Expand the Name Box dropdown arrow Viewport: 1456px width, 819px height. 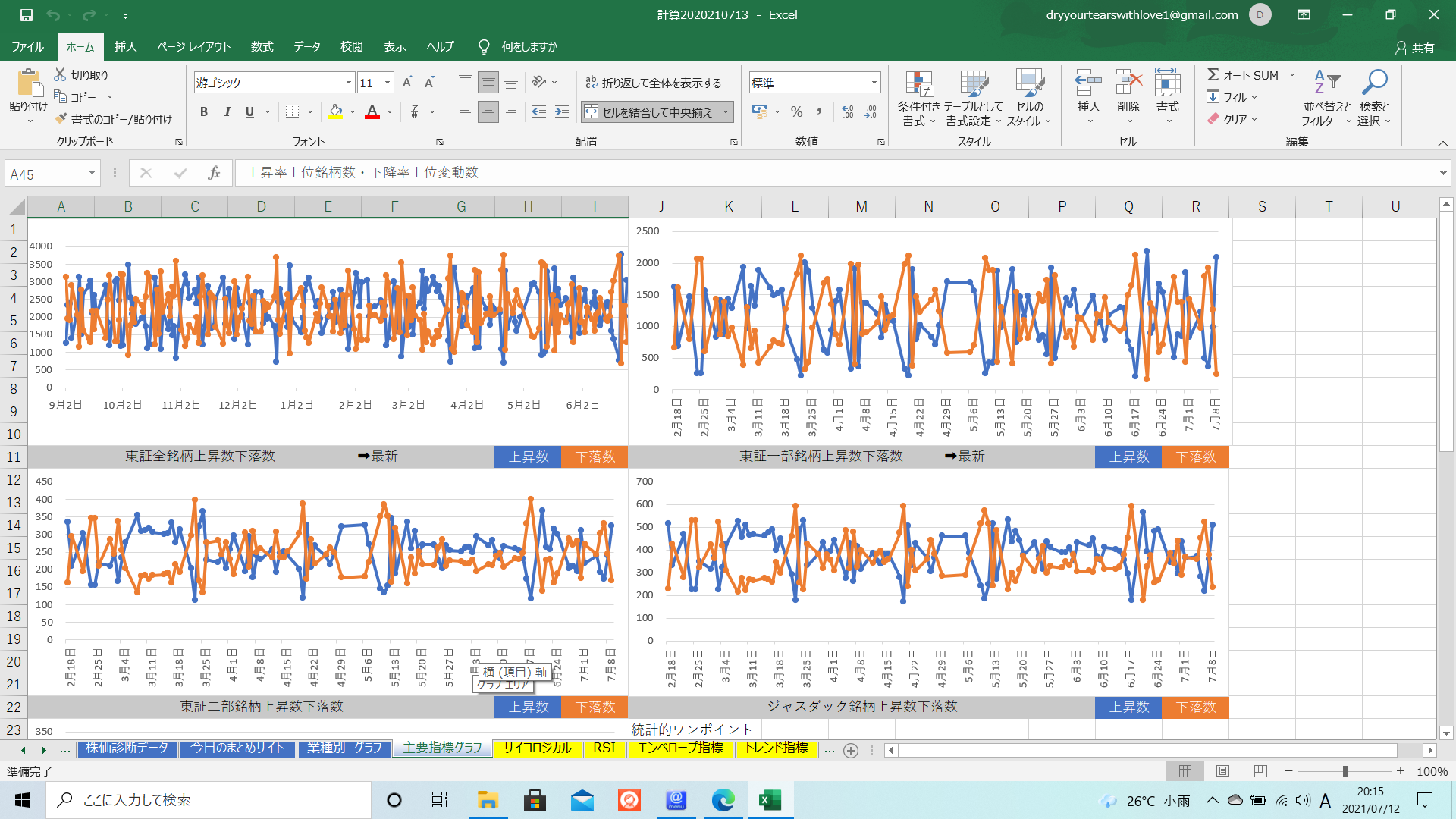tap(92, 174)
